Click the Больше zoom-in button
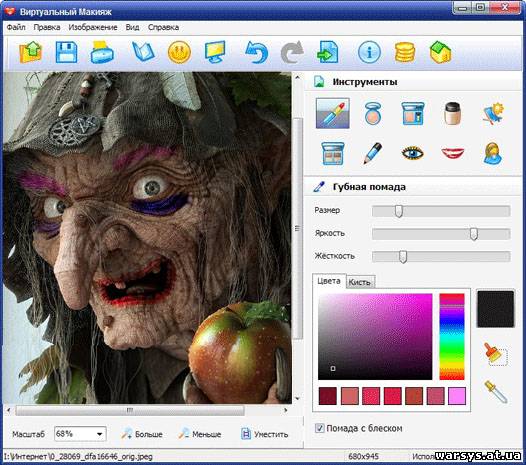 coord(142,434)
